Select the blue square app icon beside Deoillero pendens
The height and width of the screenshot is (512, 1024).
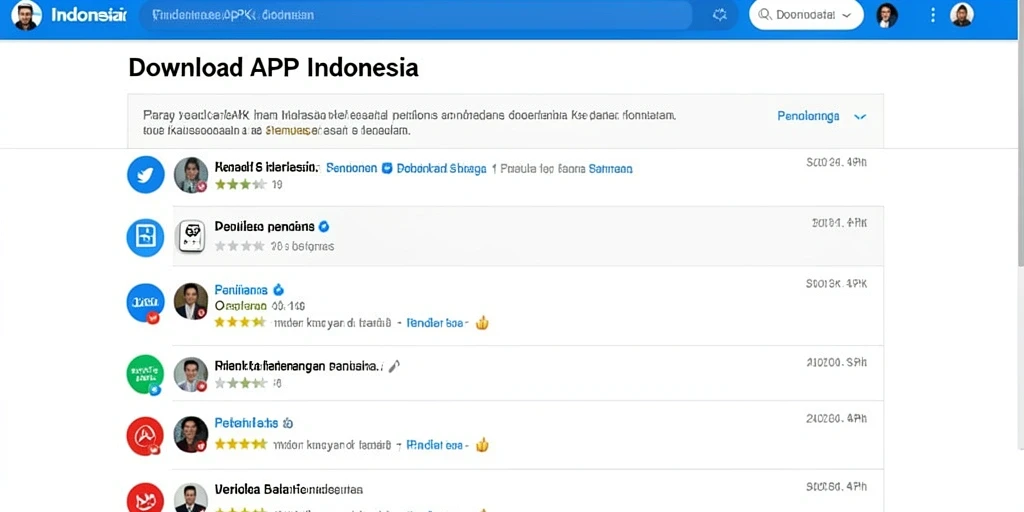click(145, 237)
